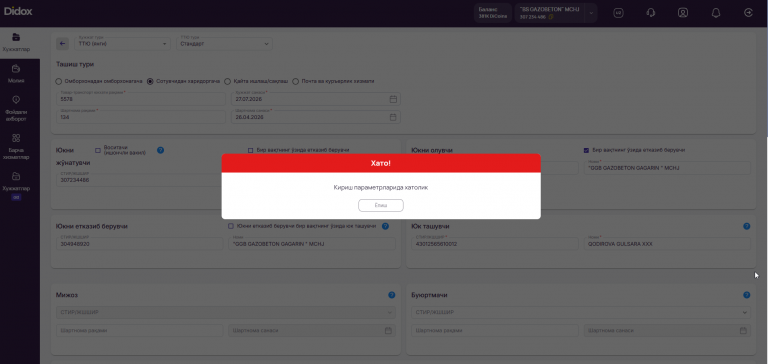The height and width of the screenshot is (364, 768).
Task: Open the Стандарт ТТЮ type dropdown
Action: (224, 43)
